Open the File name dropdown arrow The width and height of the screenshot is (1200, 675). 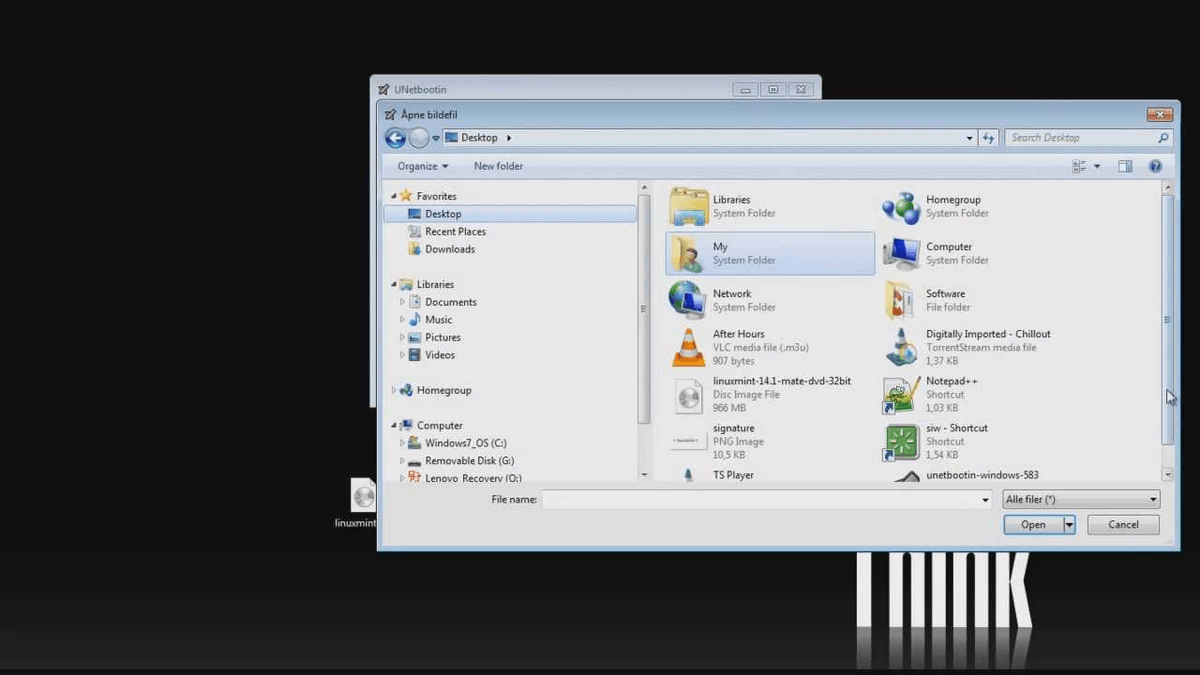point(987,499)
